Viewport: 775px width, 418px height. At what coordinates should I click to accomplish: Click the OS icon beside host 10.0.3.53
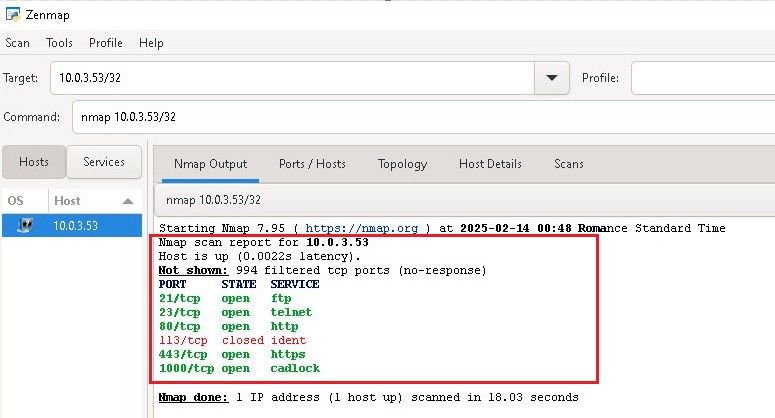(25, 226)
